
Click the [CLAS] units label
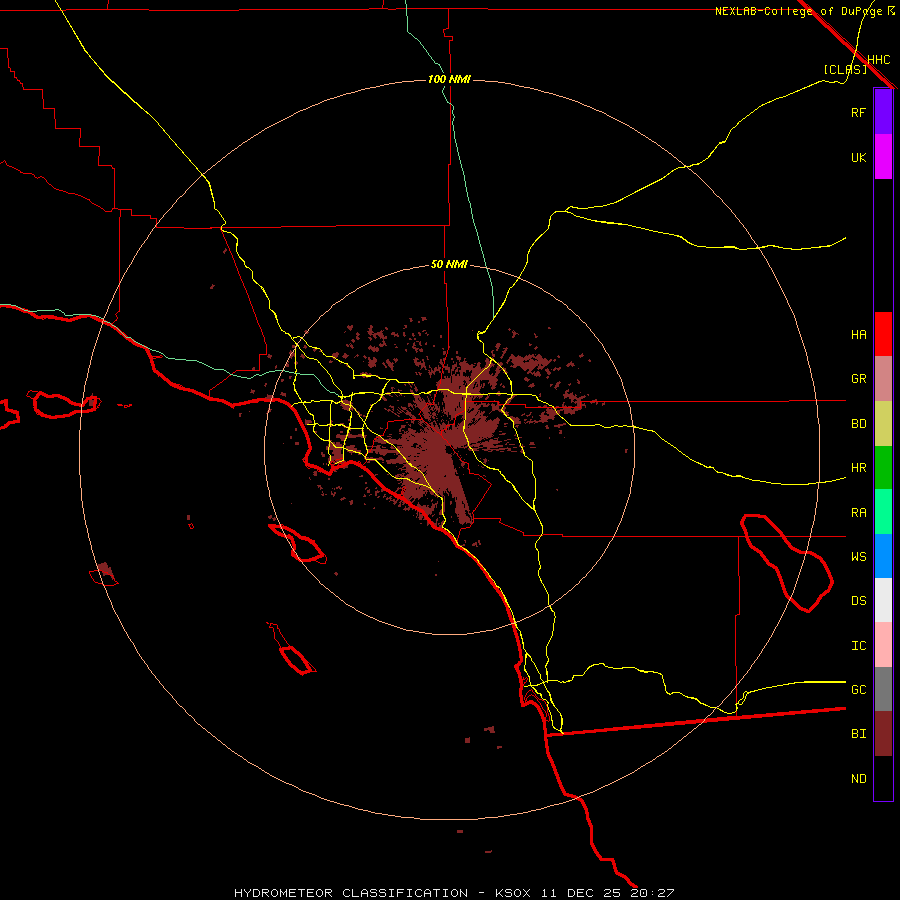[x=844, y=70]
